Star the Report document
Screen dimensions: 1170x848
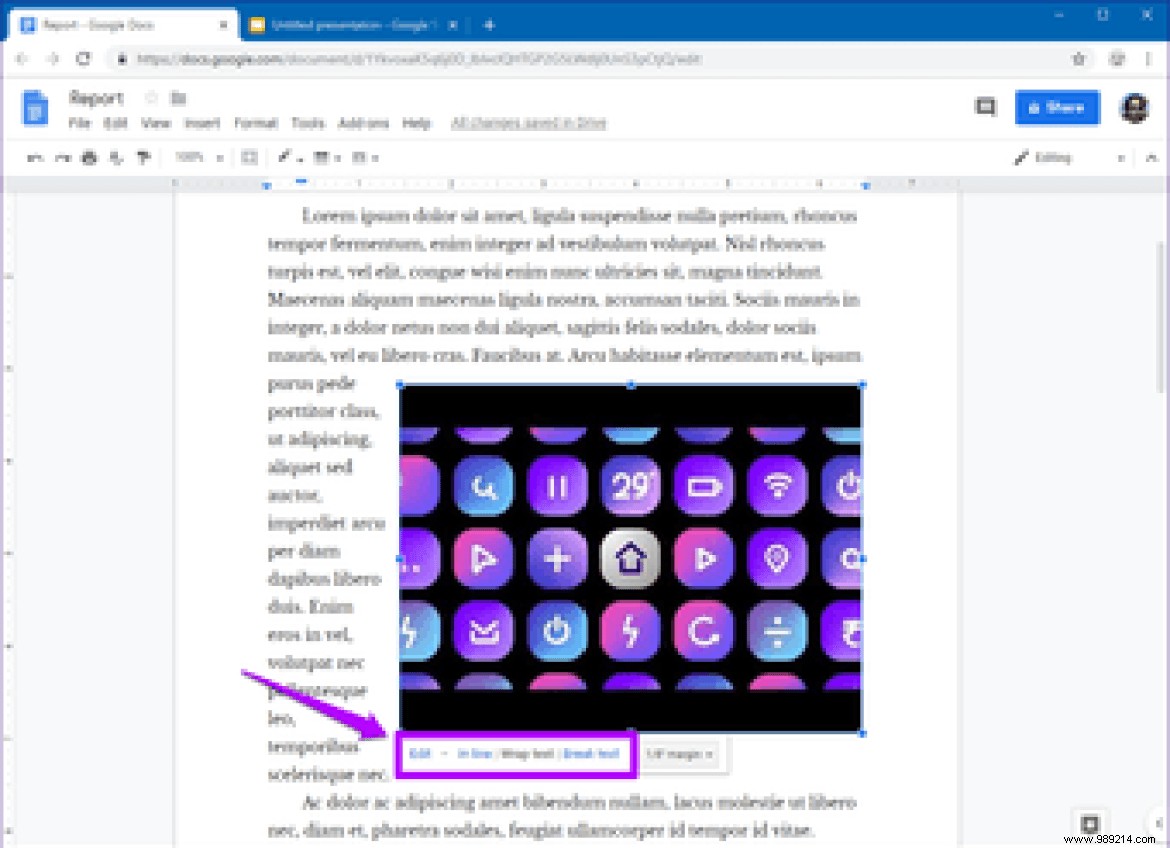pyautogui.click(x=150, y=97)
